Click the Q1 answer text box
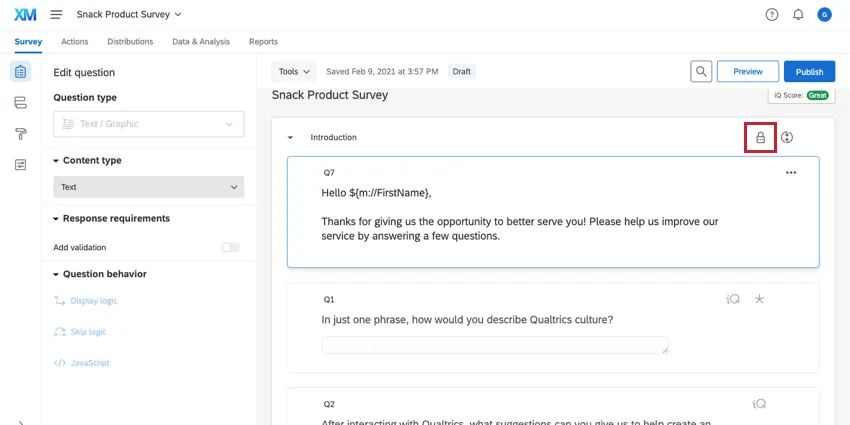Image resolution: width=850 pixels, height=425 pixels. coord(495,345)
